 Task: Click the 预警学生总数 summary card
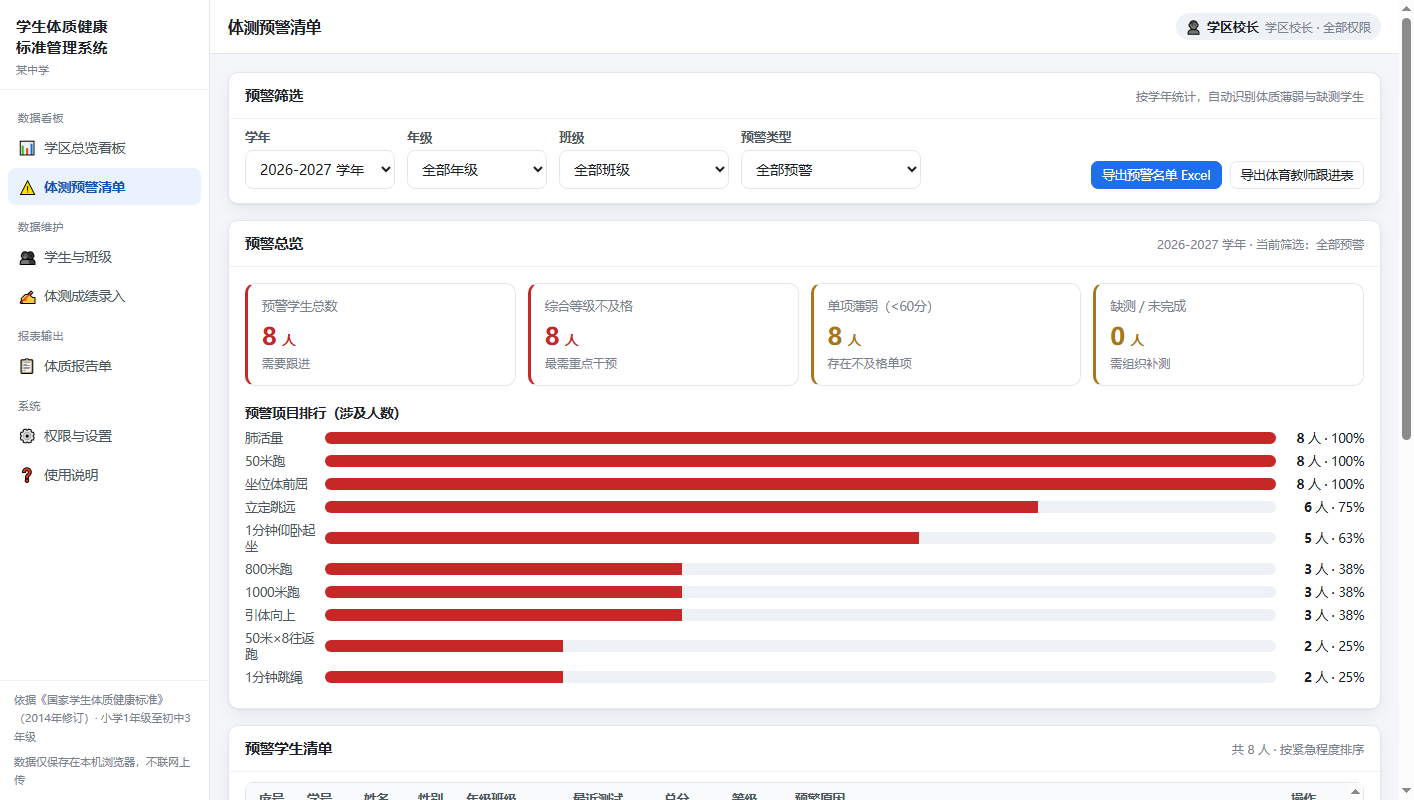(380, 334)
